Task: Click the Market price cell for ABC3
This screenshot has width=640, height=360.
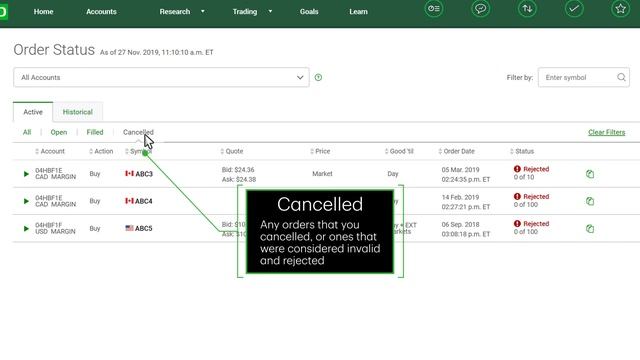Action: [x=322, y=174]
